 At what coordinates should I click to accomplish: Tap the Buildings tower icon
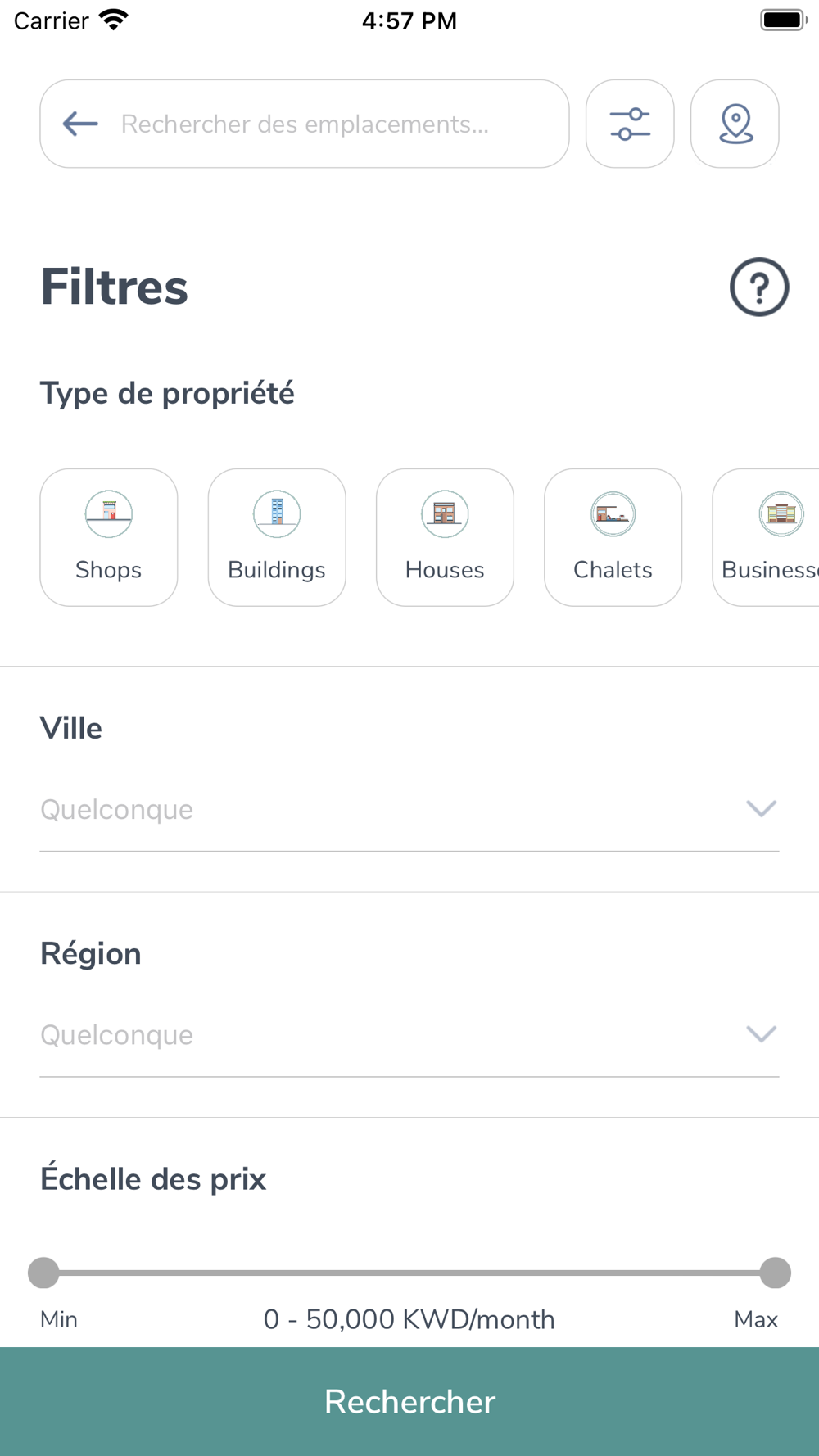(x=277, y=514)
